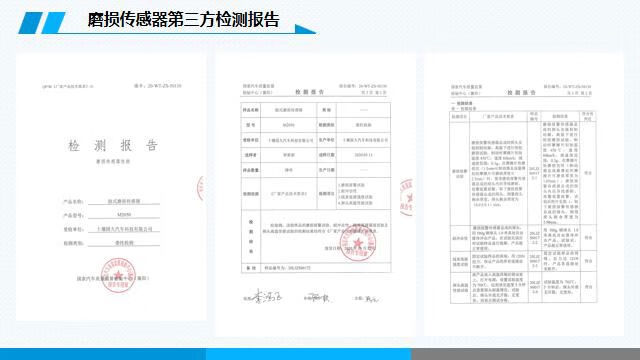Click the large 检测报告 heading on cover page

point(113,145)
